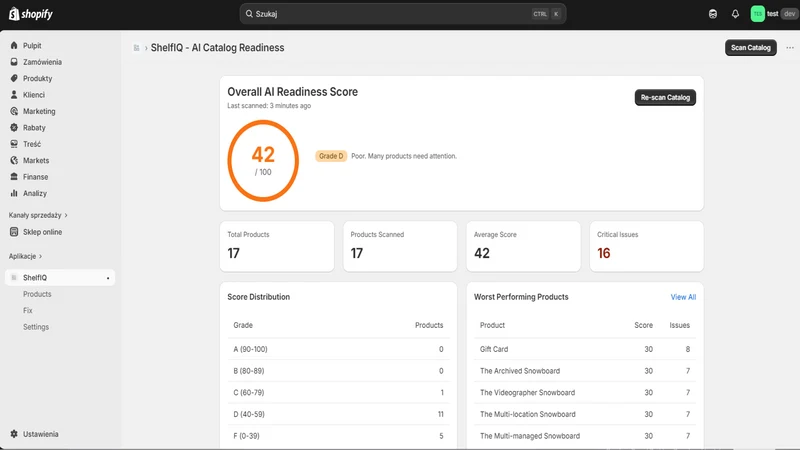Click the Shopify logo
Screen dimensions: 800x450
[31, 14]
